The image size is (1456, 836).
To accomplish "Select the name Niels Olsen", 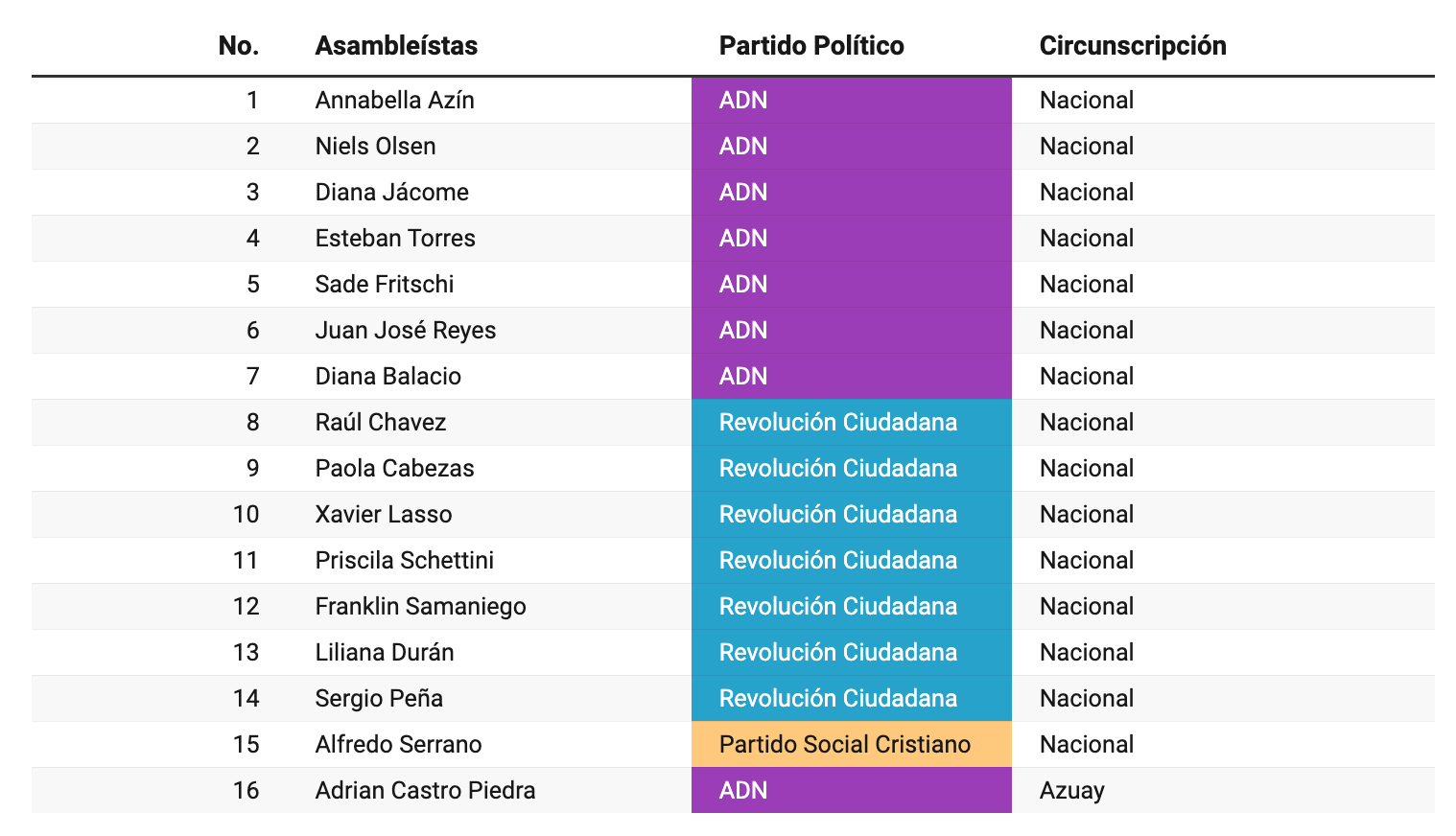I will click(x=375, y=147).
